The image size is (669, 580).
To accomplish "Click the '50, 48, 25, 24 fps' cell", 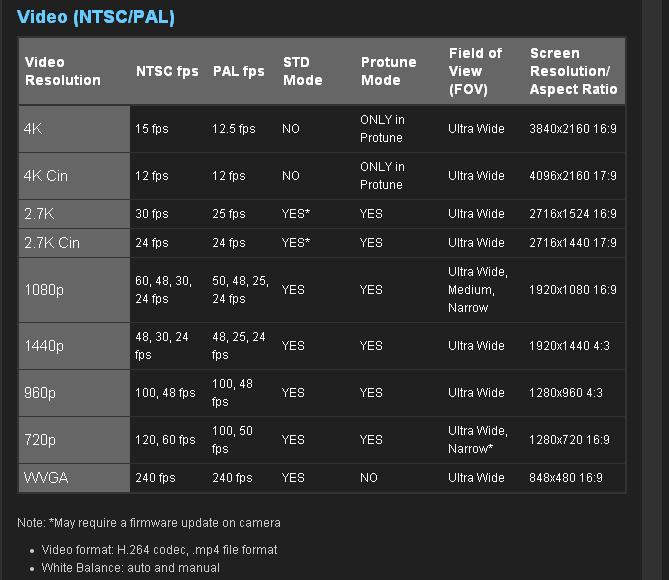I will 240,290.
